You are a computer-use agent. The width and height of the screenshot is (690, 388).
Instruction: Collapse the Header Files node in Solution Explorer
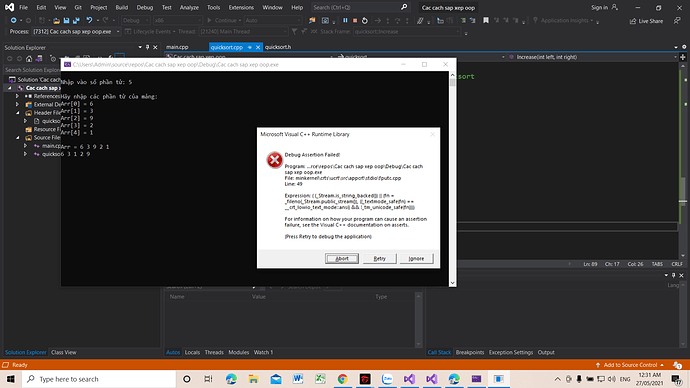pyautogui.click(x=18, y=113)
